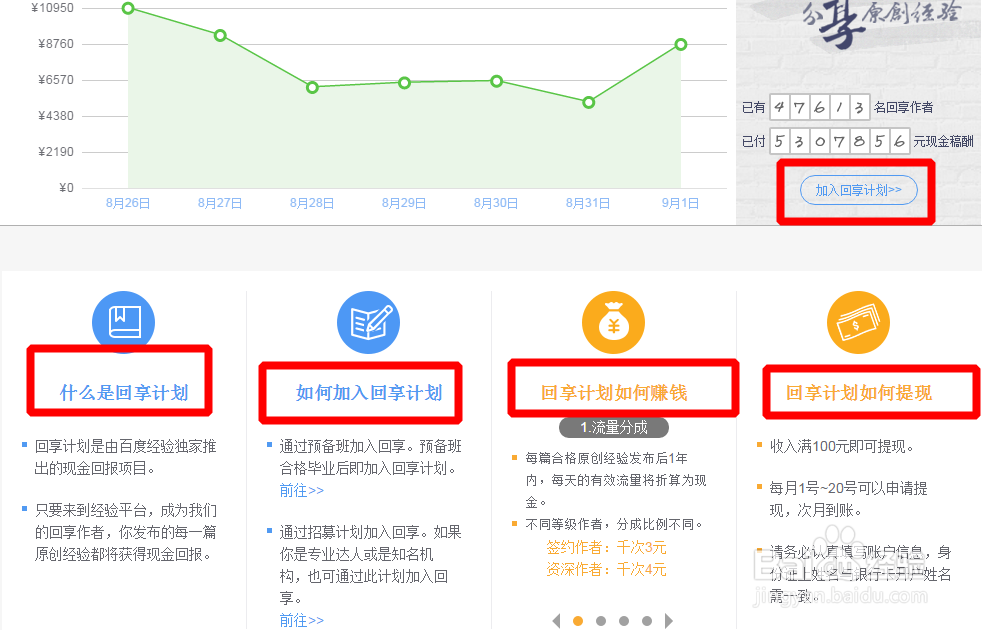The width and height of the screenshot is (982, 630).
Task: Click the left carousel chevron arrow
Action: click(557, 621)
